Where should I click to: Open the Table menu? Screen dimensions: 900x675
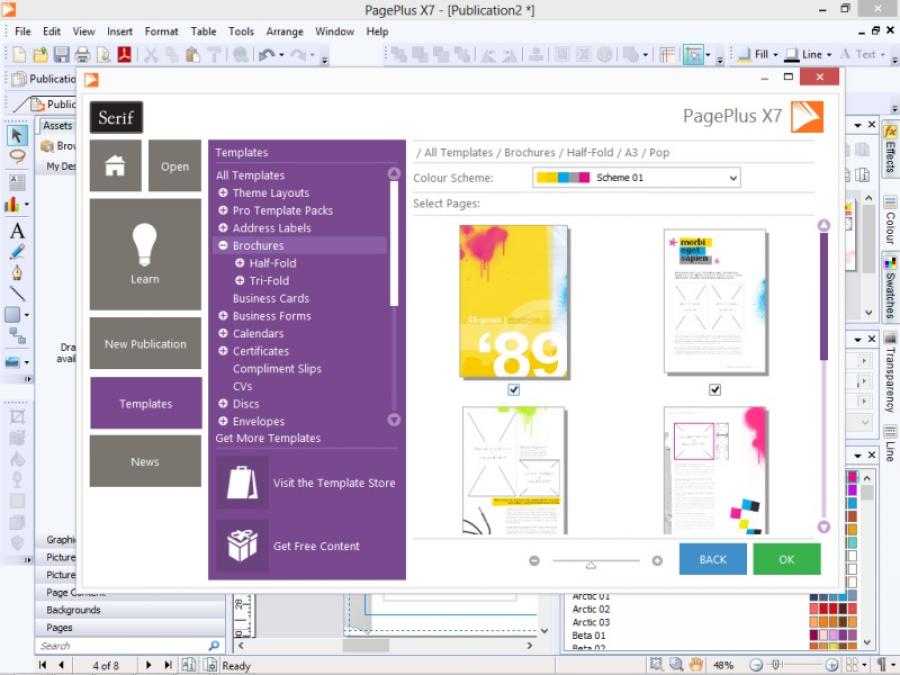(x=203, y=32)
